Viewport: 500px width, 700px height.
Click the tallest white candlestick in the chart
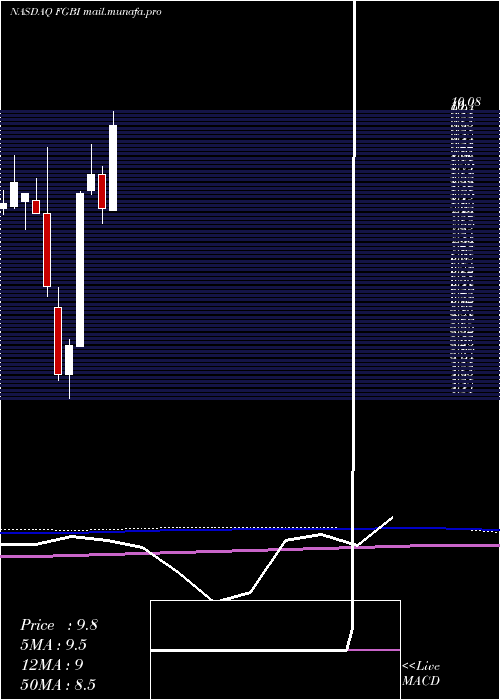tap(80, 270)
